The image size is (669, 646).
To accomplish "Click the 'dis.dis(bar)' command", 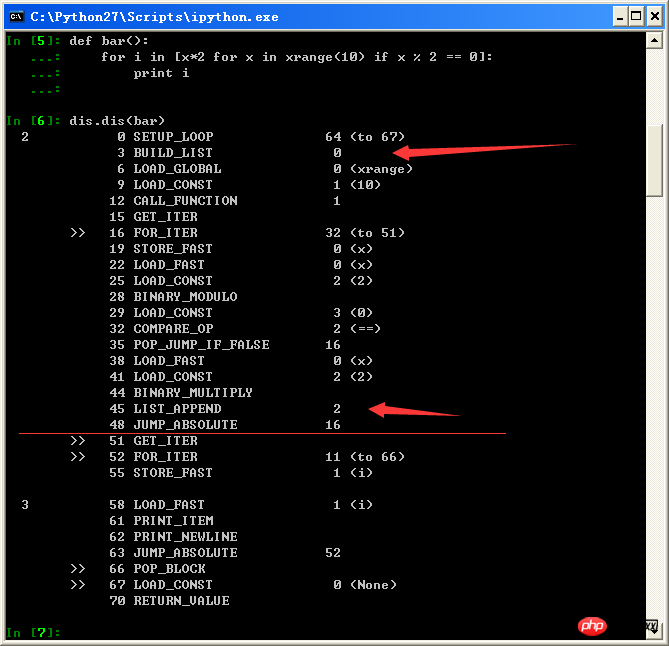I will coord(117,121).
